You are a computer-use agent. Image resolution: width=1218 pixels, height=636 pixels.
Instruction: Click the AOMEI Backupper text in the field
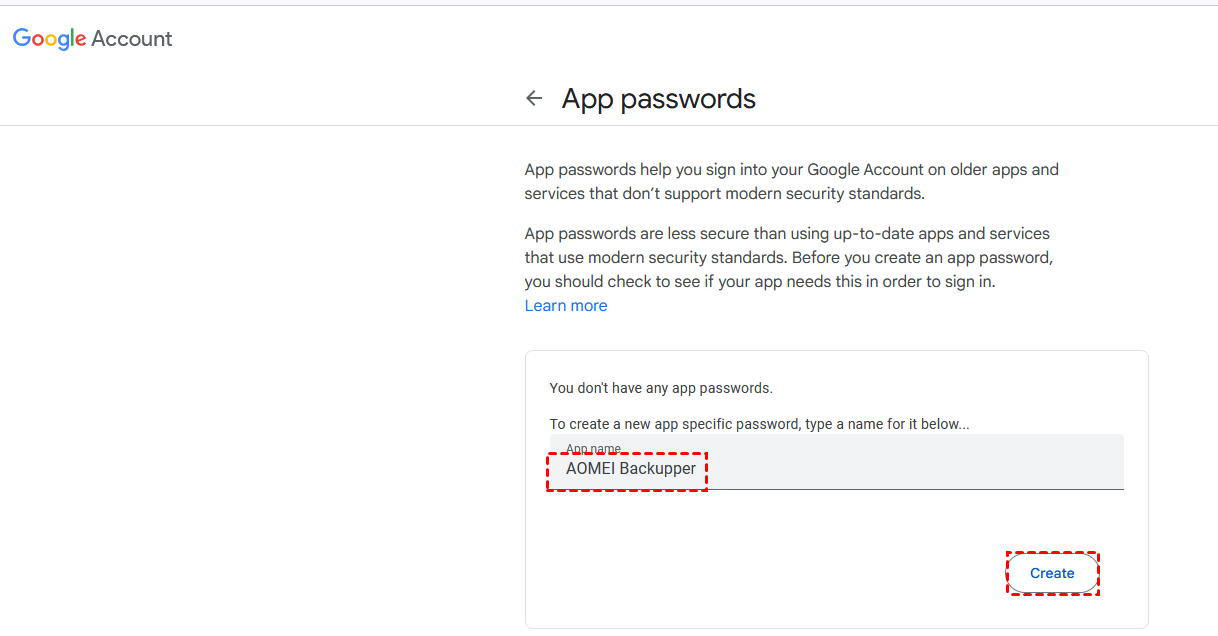pyautogui.click(x=630, y=469)
